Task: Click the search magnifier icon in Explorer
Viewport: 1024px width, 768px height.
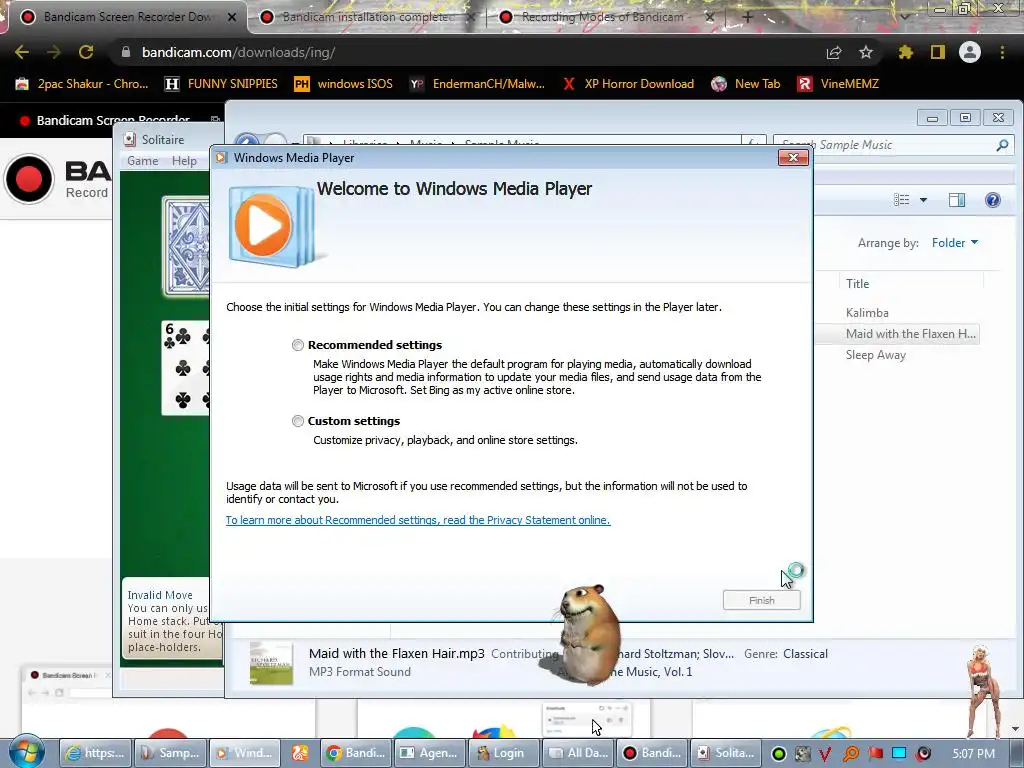Action: [x=1002, y=145]
